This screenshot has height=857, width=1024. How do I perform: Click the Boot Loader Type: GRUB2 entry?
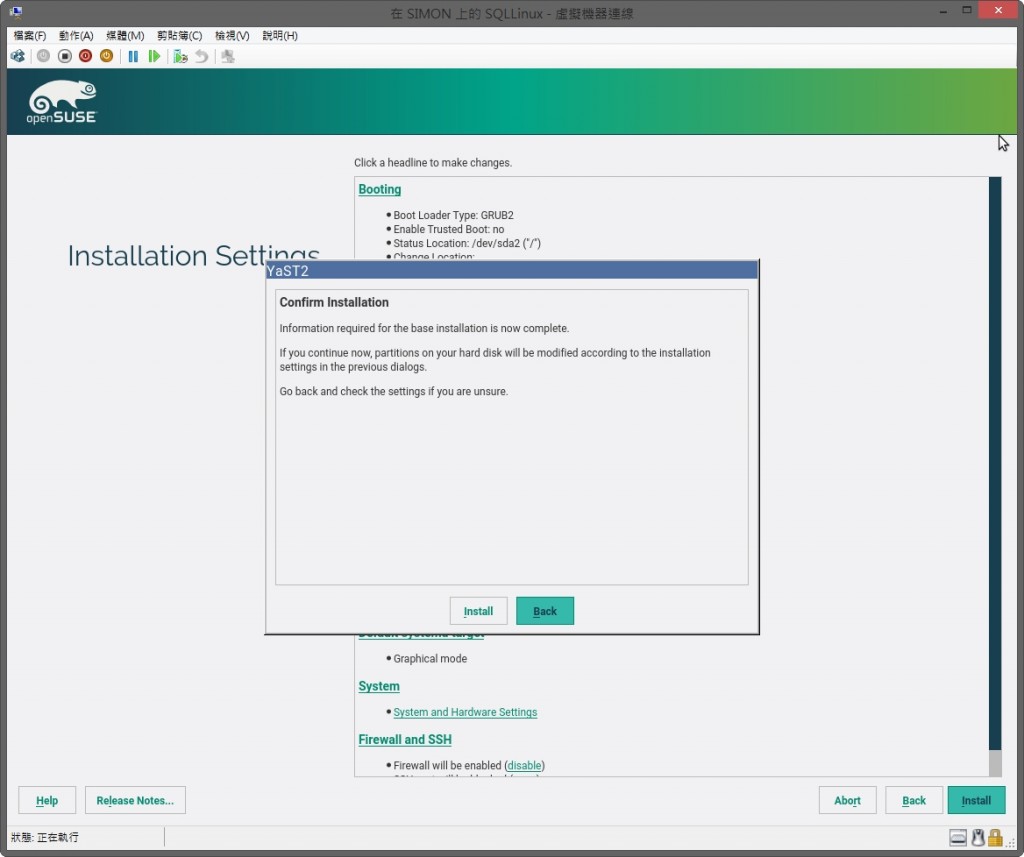[453, 215]
